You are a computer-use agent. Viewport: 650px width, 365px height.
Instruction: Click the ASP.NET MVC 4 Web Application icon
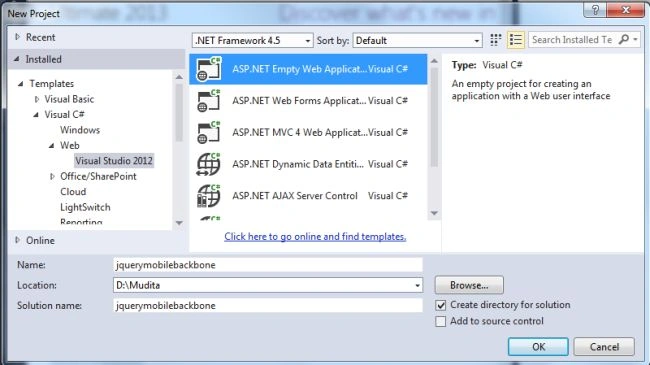point(209,132)
